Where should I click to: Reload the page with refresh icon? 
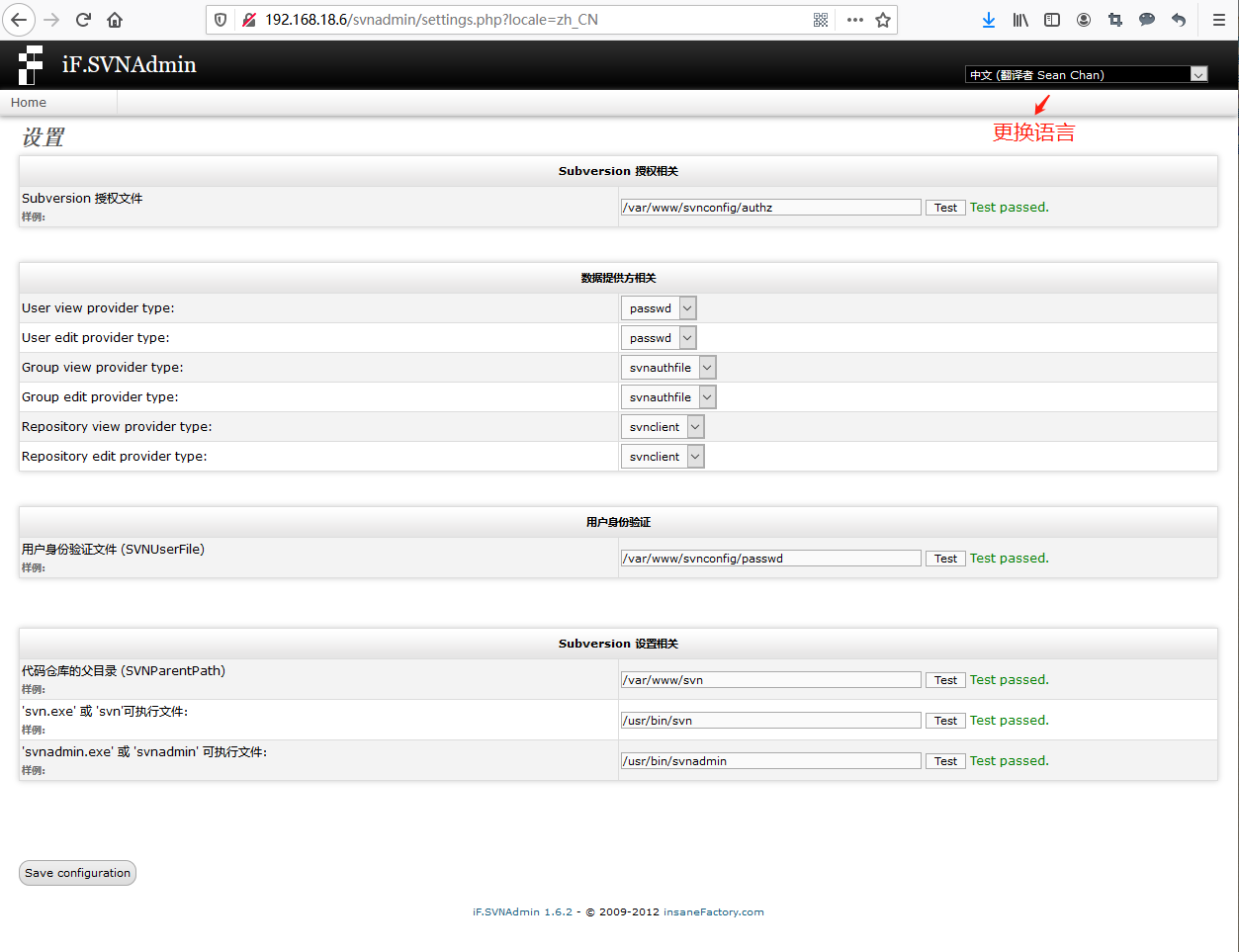coord(84,20)
